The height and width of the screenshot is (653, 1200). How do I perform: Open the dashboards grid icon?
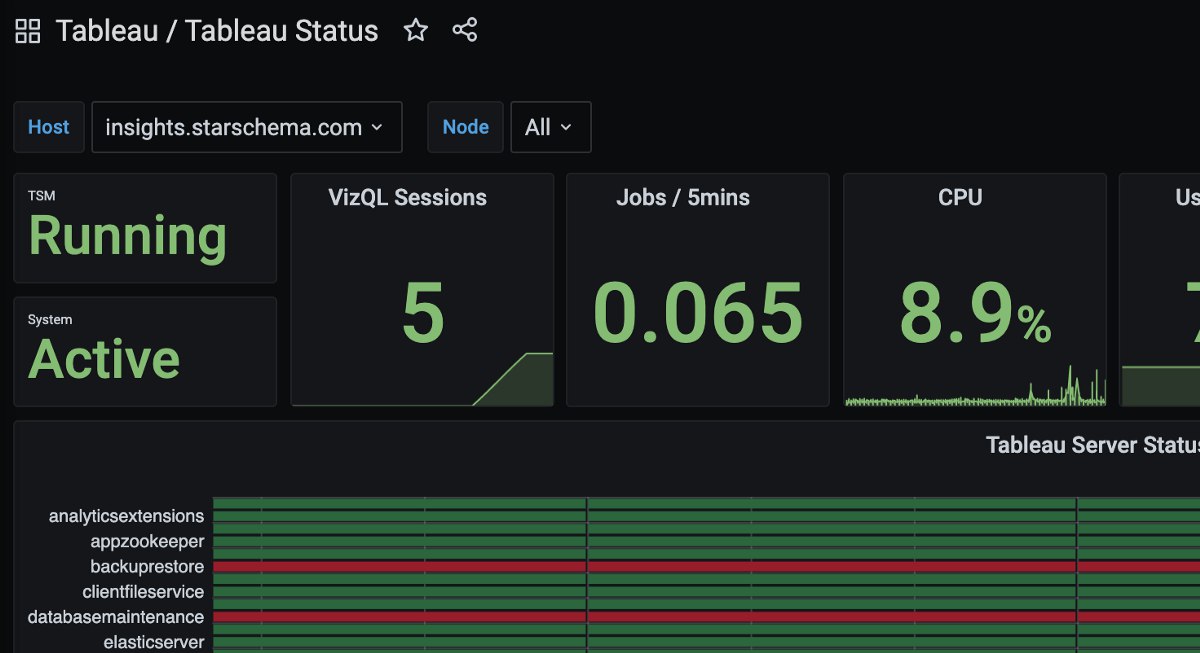[28, 31]
